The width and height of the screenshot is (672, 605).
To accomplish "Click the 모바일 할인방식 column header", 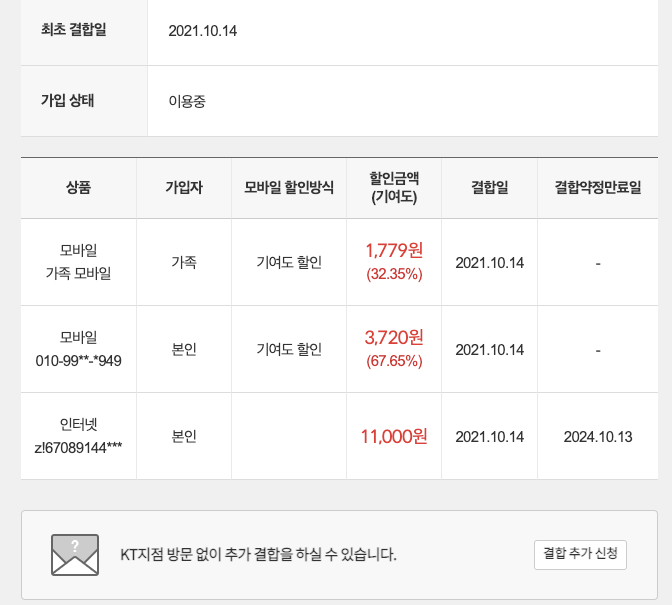I will (x=289, y=188).
